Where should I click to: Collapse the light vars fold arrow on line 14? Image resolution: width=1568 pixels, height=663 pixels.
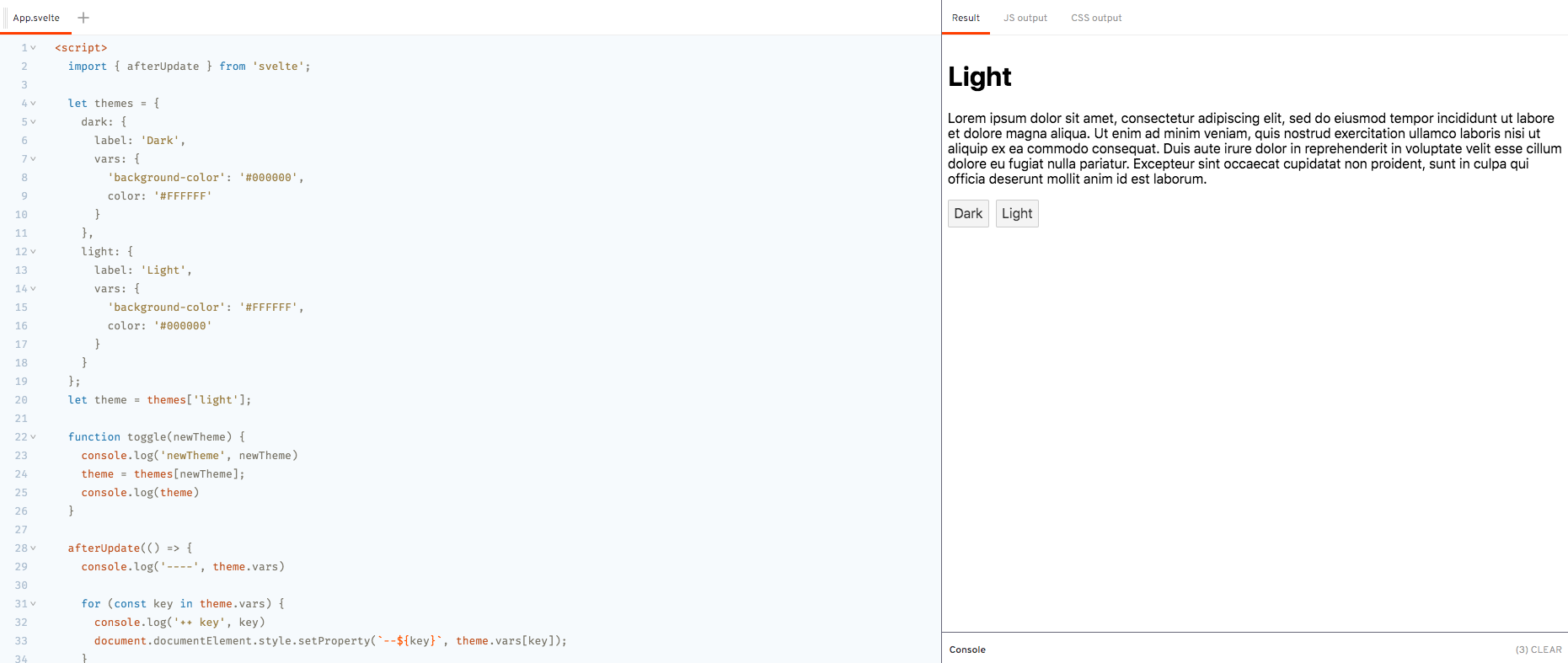(x=33, y=289)
